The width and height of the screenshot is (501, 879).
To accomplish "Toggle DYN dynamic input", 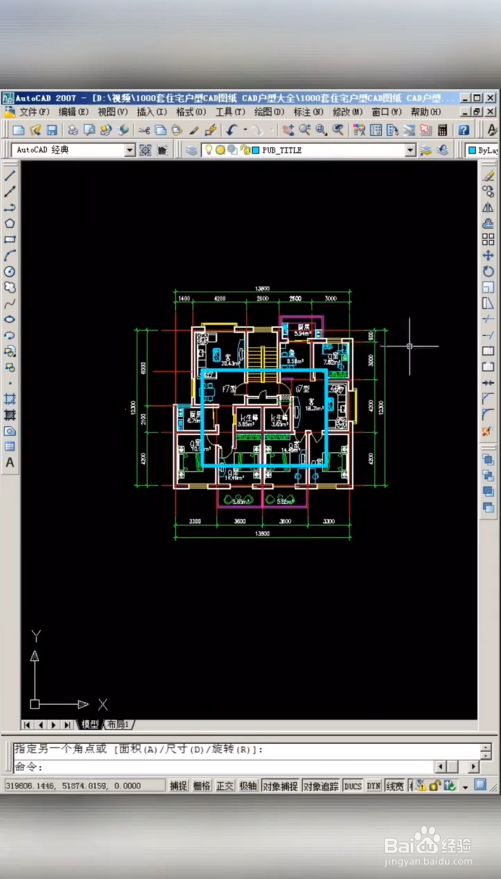I will [x=373, y=786].
